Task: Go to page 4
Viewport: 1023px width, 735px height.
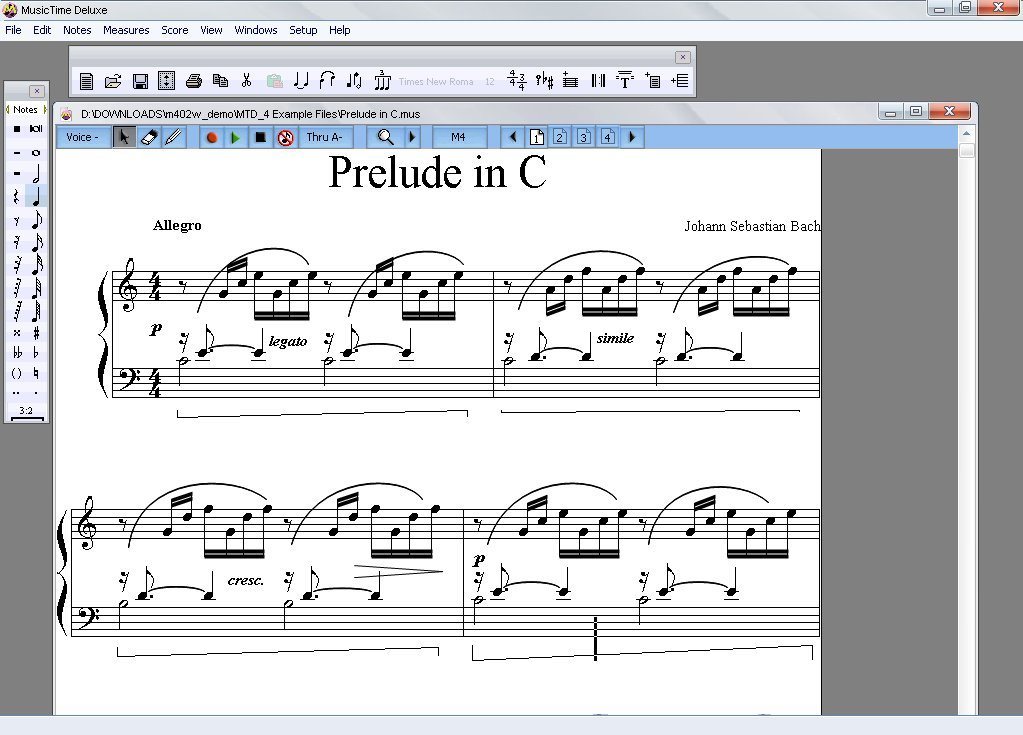Action: pyautogui.click(x=608, y=137)
